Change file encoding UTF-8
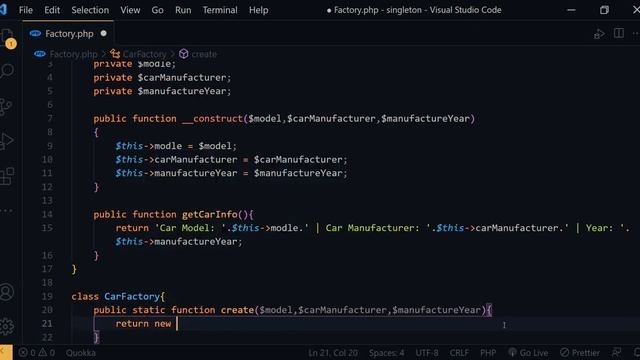 click(x=427, y=353)
